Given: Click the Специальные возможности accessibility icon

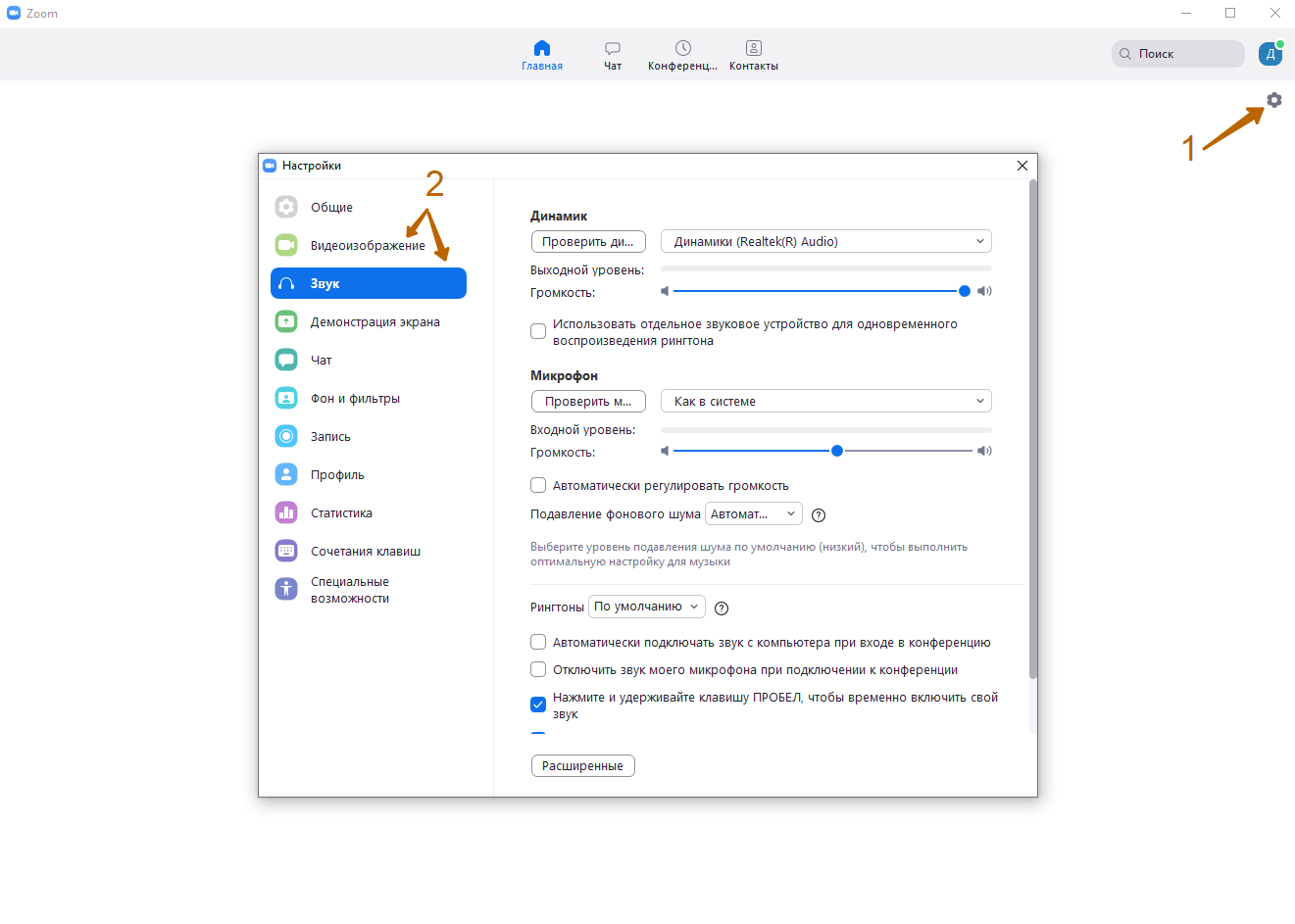Looking at the screenshot, I should tap(286, 589).
